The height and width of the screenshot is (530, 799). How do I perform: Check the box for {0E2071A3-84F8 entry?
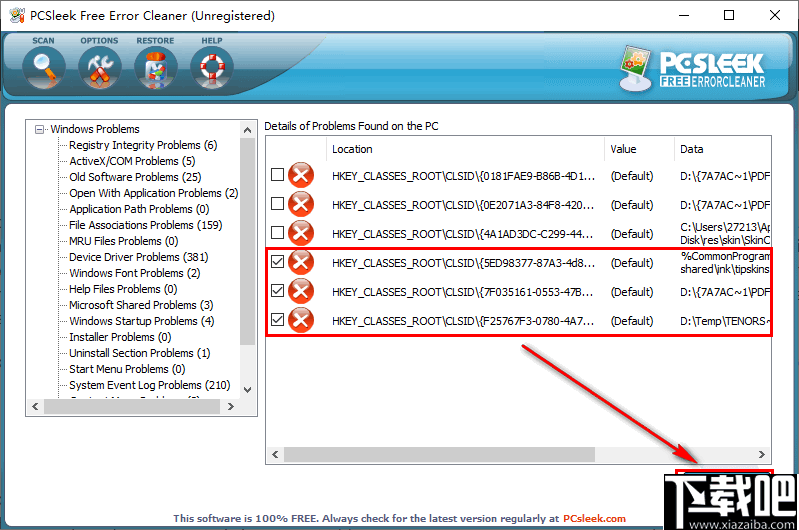[277, 204]
